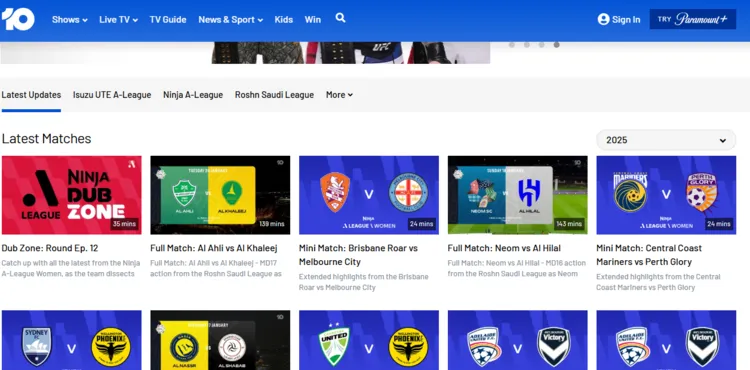Open Brisbane Roar vs Melbourne City thumbnail
750x370 pixels.
(369, 195)
